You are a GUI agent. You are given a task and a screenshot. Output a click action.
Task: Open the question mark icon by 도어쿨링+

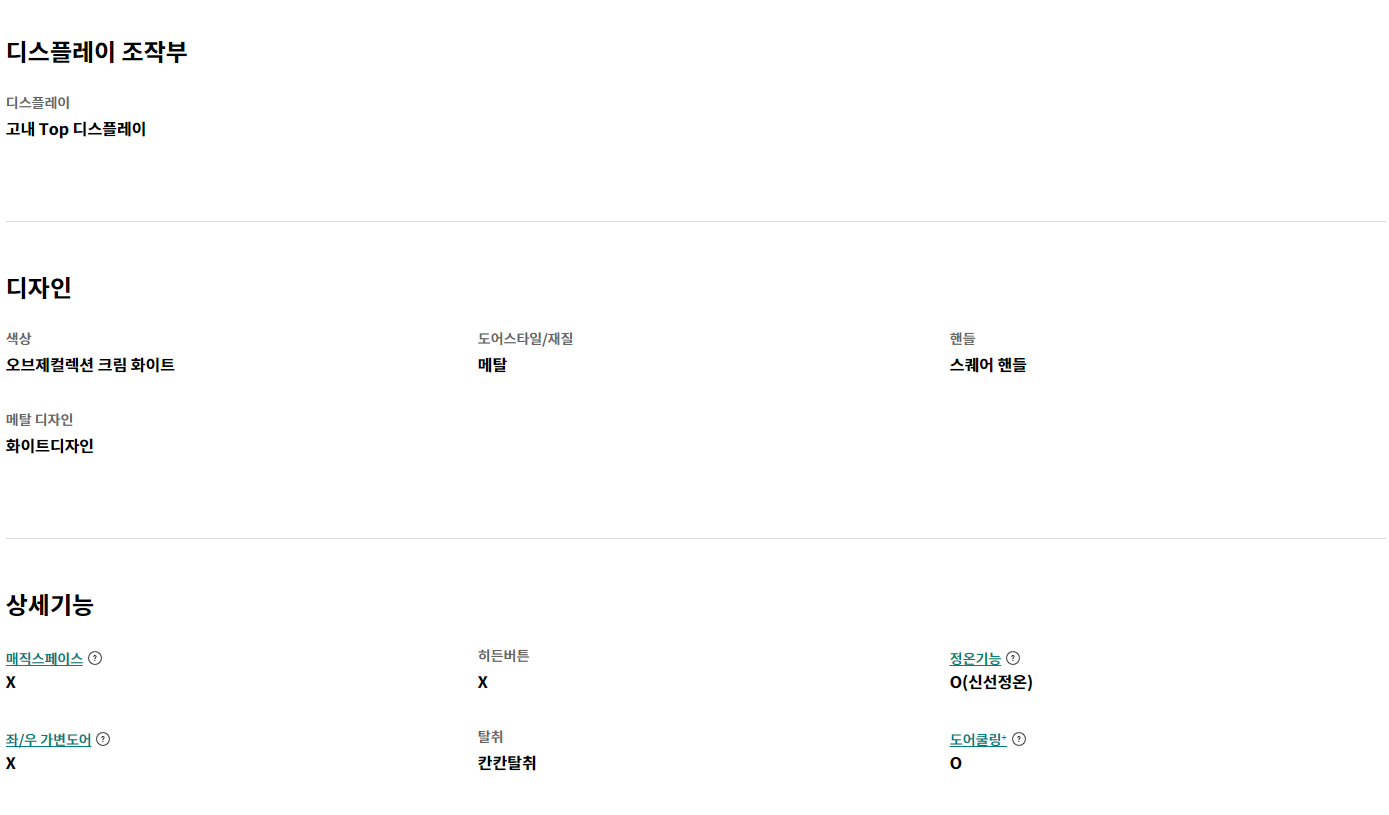tap(1019, 739)
